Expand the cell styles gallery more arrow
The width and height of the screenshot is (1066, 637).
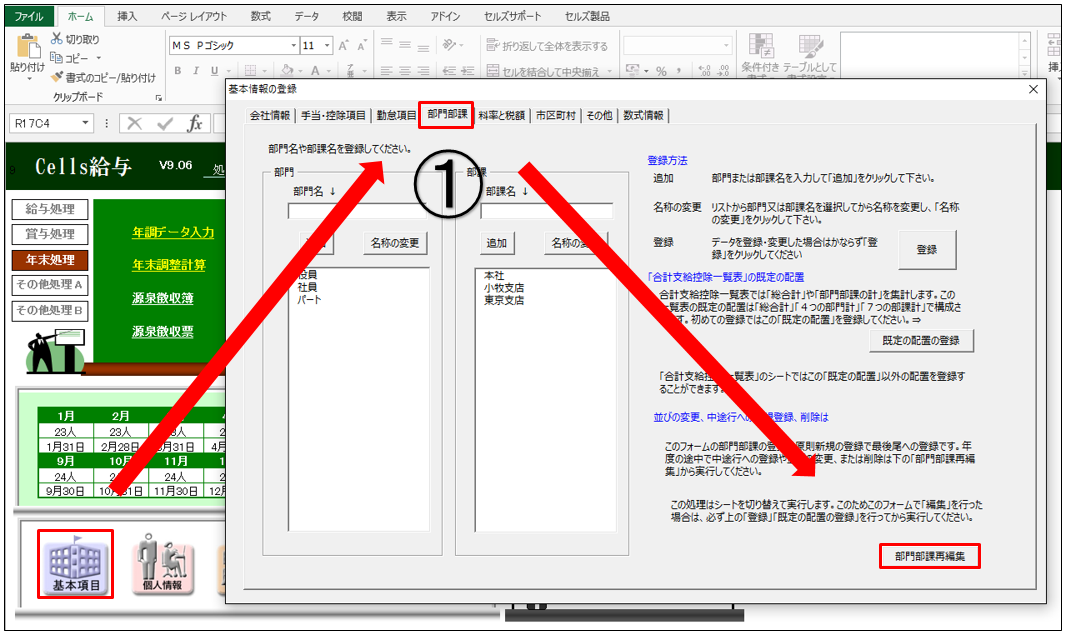tap(1025, 73)
